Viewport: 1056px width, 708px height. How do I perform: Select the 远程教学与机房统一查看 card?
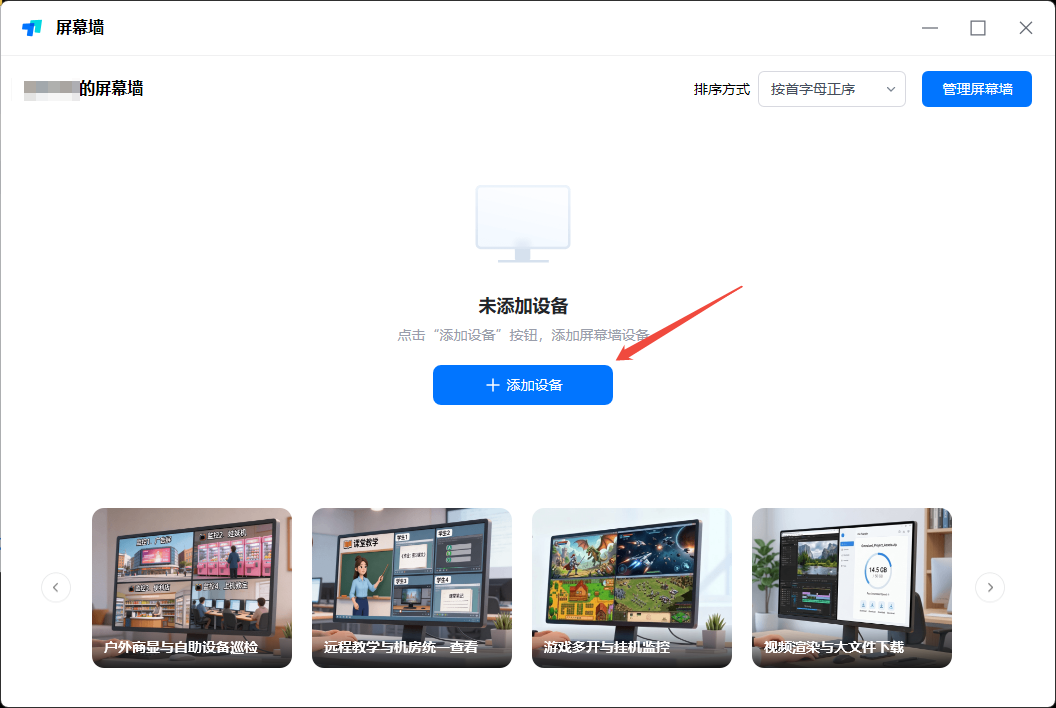412,587
